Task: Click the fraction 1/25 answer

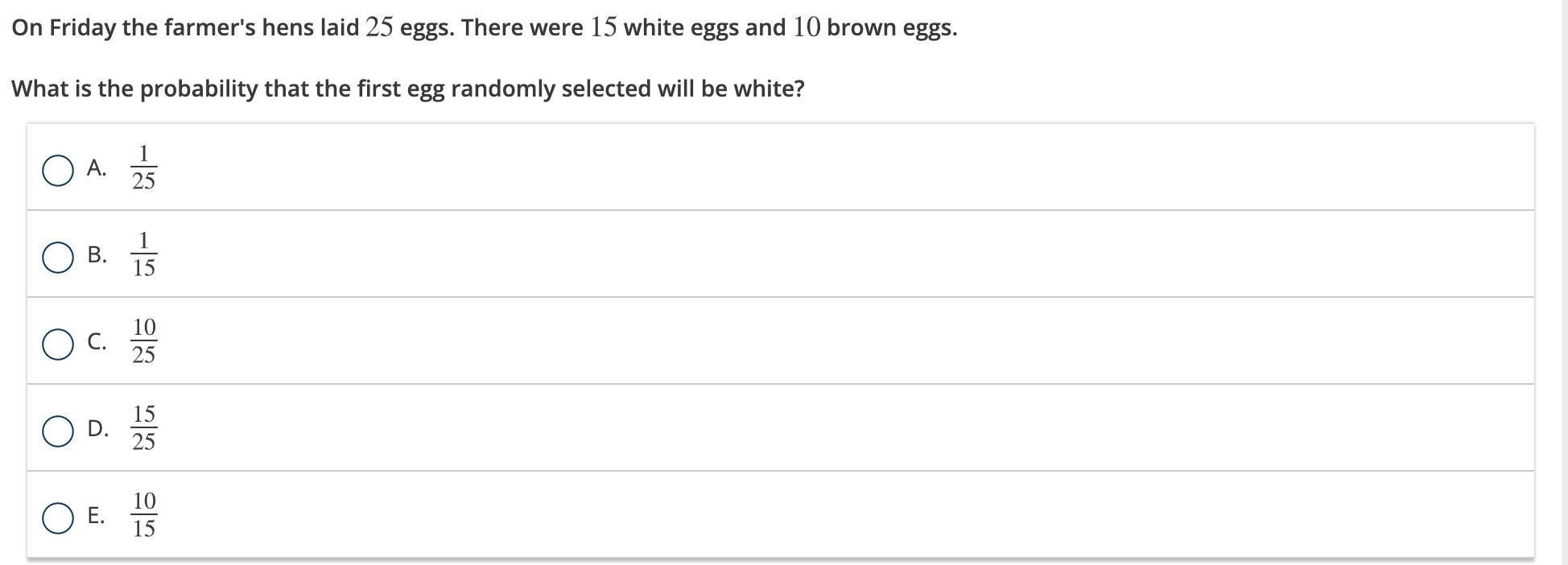Action: pyautogui.click(x=143, y=167)
